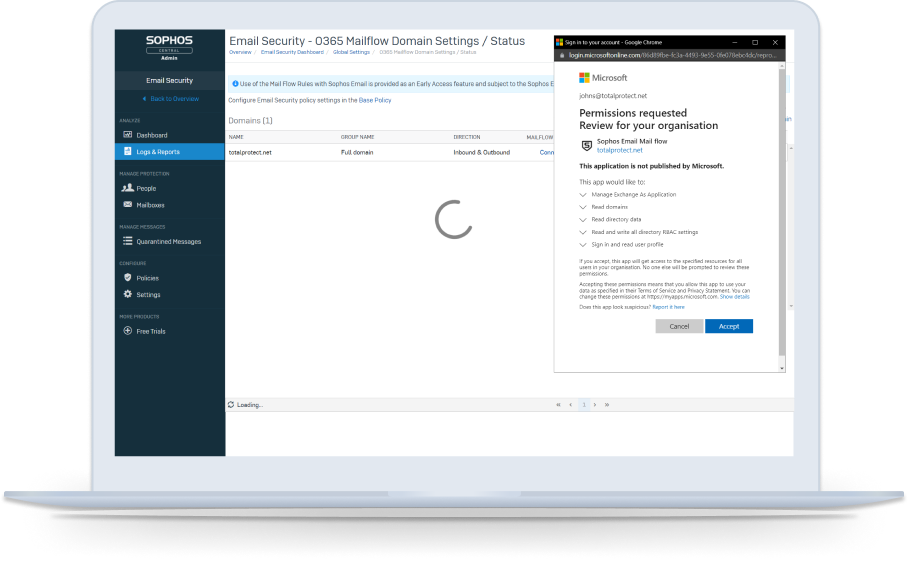Open the Policies shield icon
909x561 pixels.
tap(127, 278)
